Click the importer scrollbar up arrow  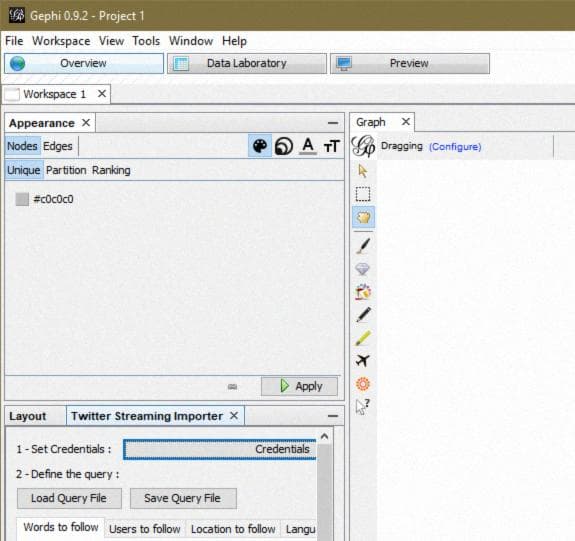[x=324, y=436]
